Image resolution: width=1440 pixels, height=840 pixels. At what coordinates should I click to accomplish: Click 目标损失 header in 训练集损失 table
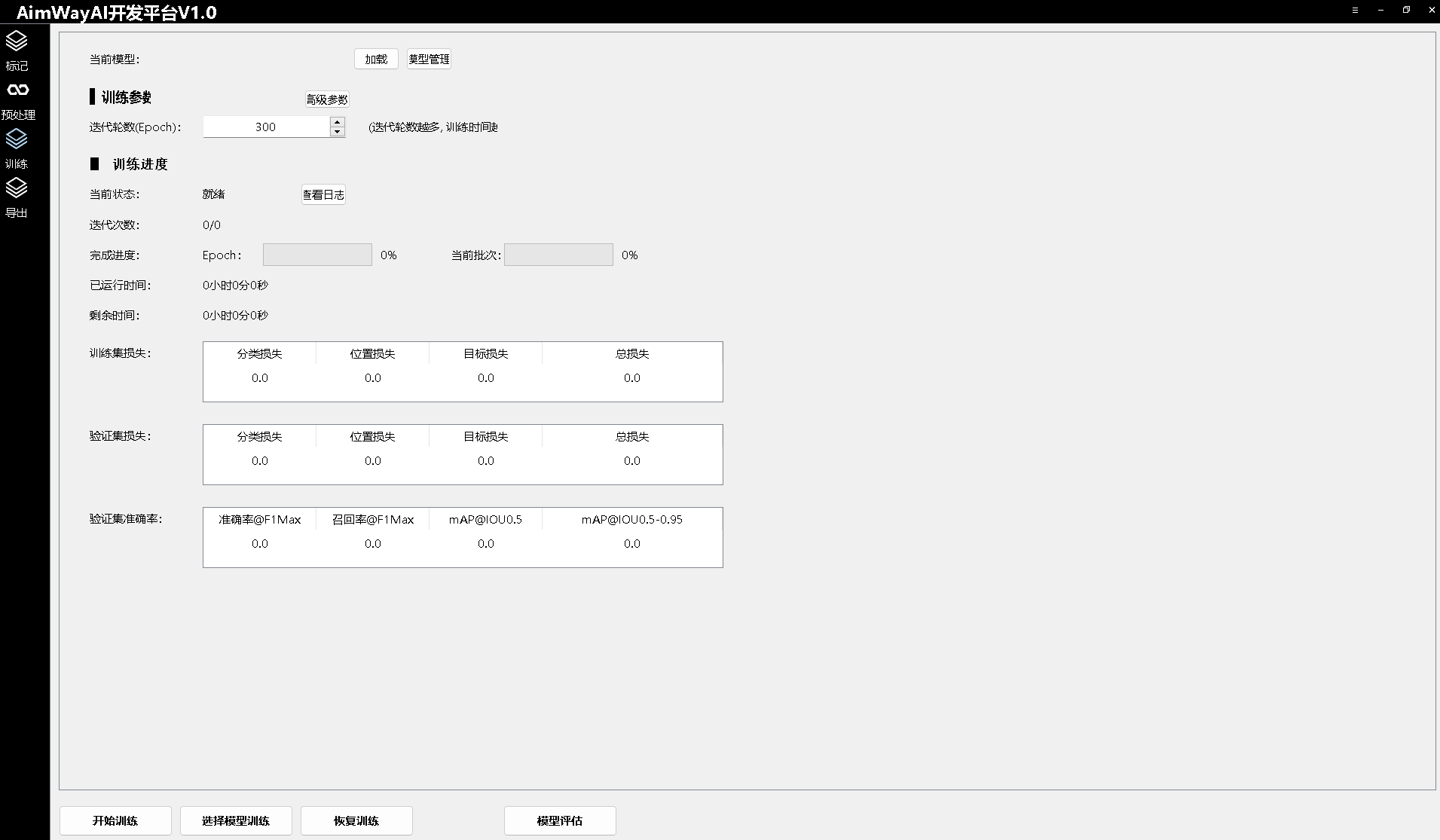point(486,353)
